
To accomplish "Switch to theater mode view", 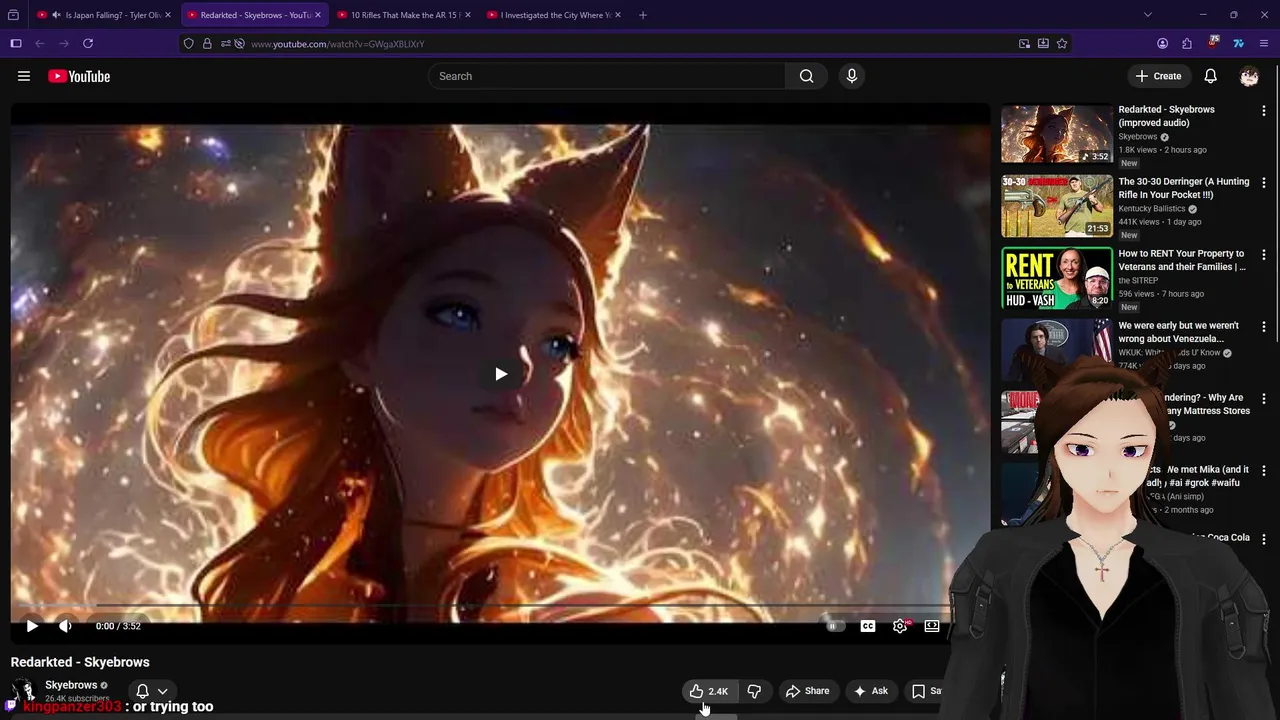I will point(932,626).
